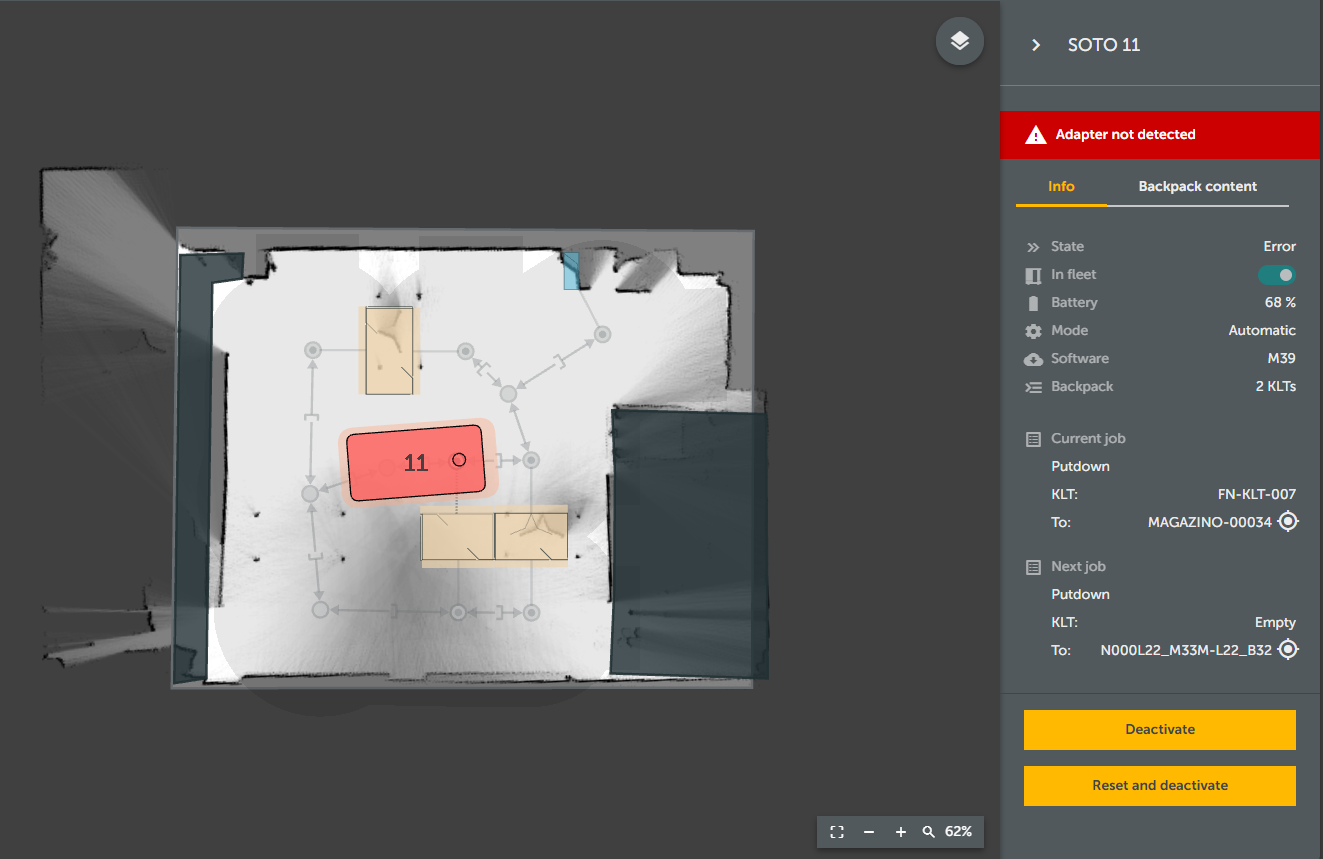This screenshot has height=859, width=1323.
Task: Switch to the Info tab
Action: click(x=1061, y=187)
